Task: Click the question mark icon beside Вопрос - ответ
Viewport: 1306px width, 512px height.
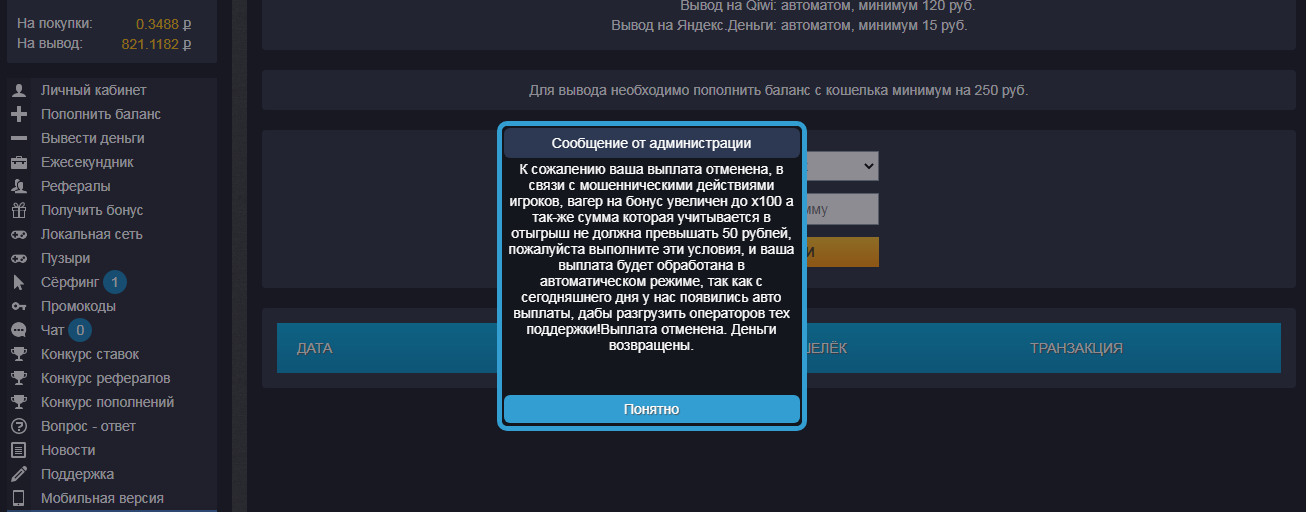Action: coord(19,426)
